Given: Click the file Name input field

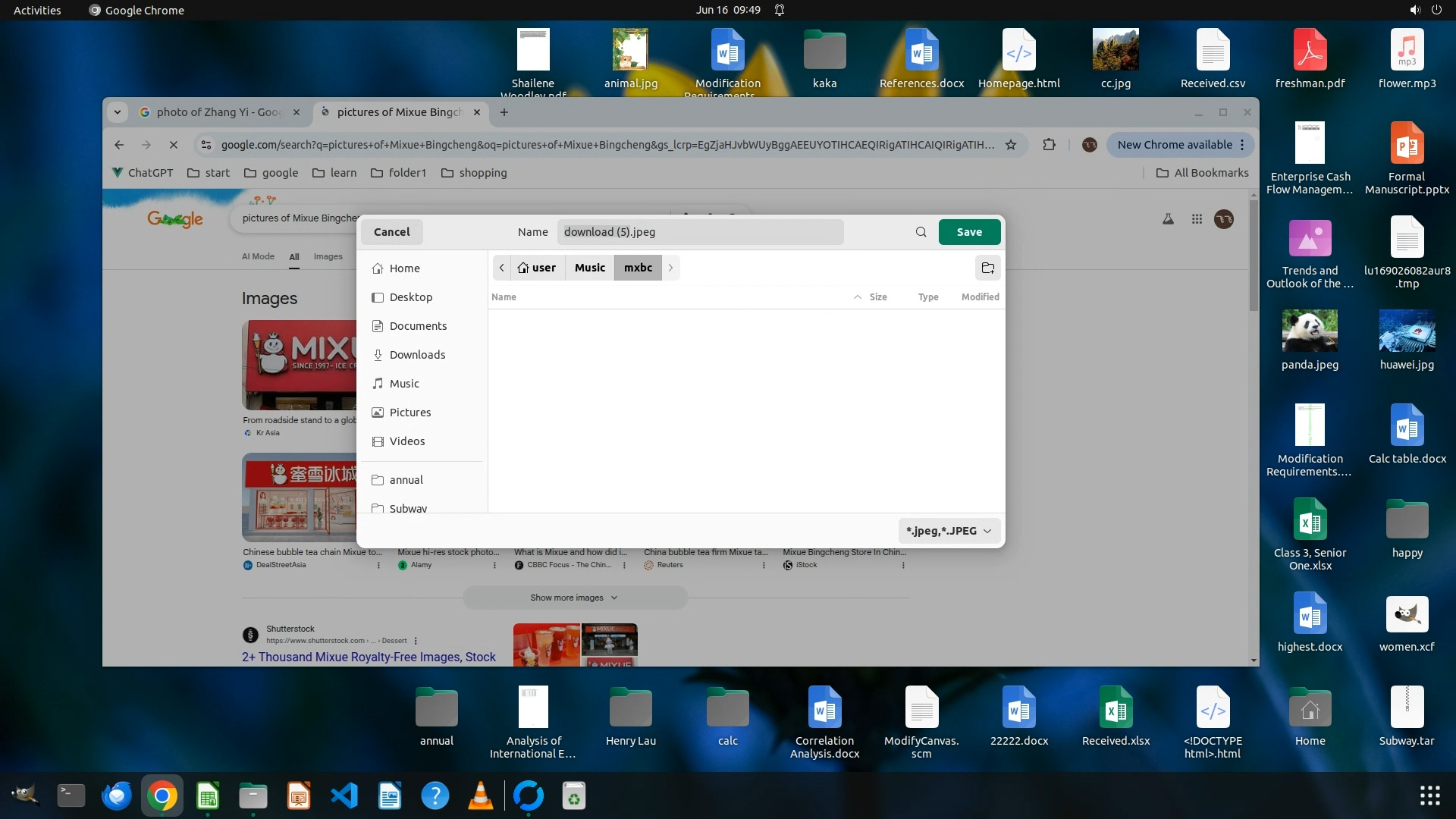Looking at the screenshot, I should coord(699,232).
